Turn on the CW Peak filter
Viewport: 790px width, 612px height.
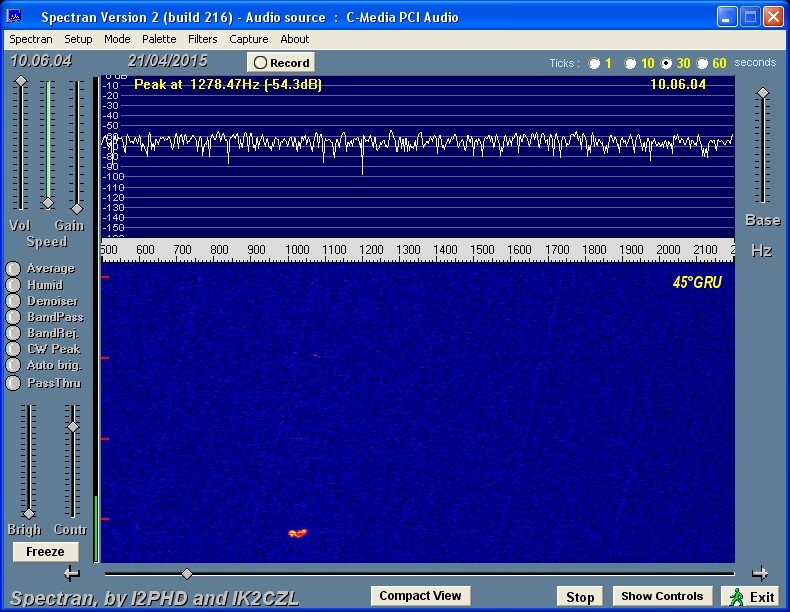[13, 349]
